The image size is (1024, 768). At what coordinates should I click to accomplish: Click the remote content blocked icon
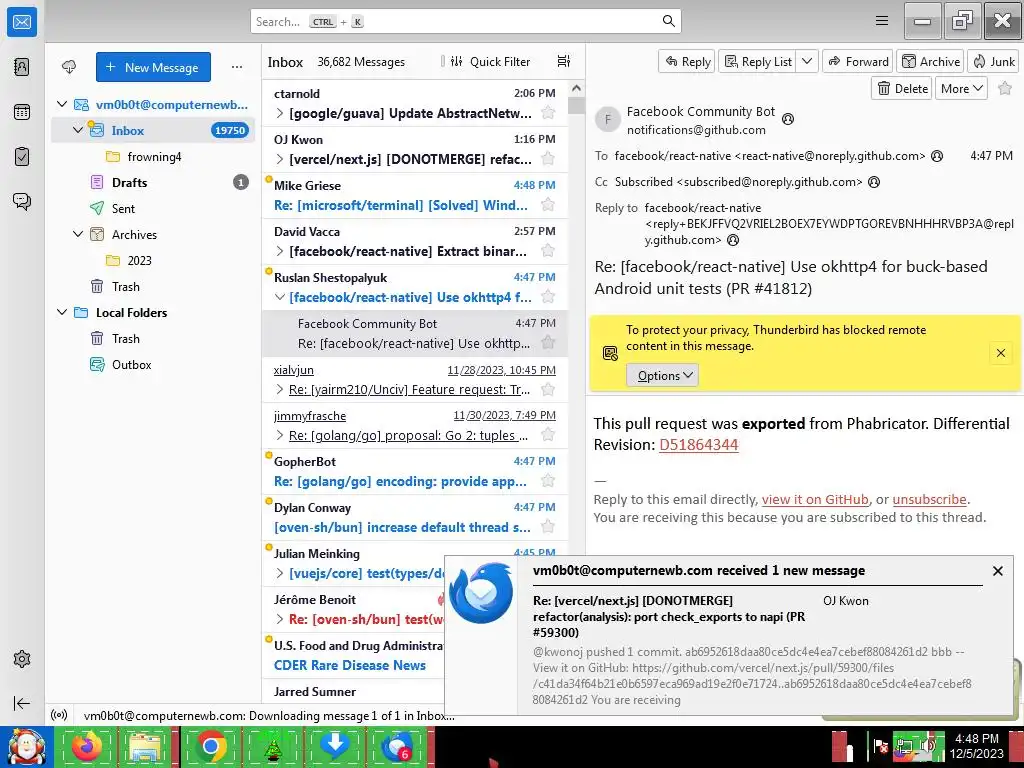point(610,353)
